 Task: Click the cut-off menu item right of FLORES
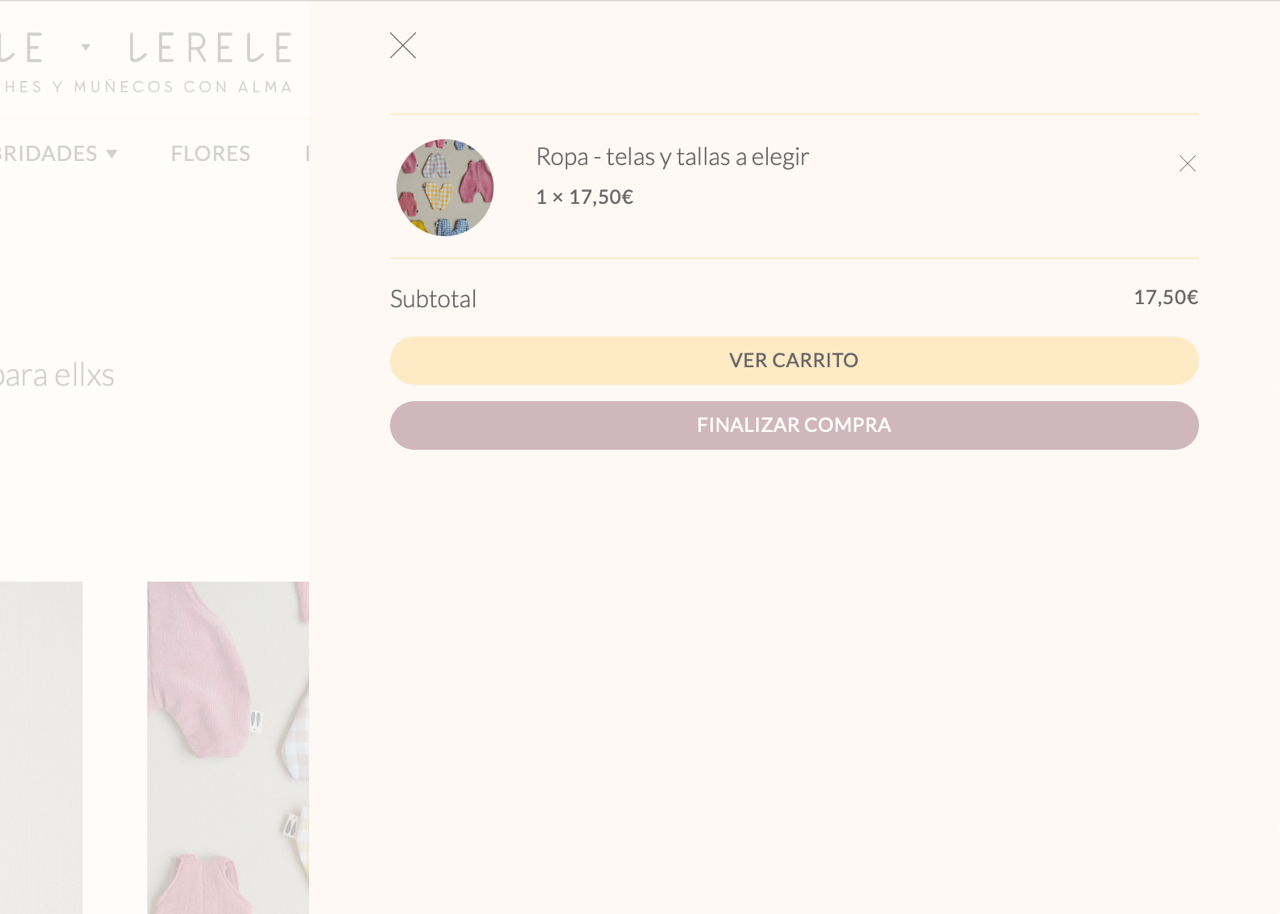point(306,154)
